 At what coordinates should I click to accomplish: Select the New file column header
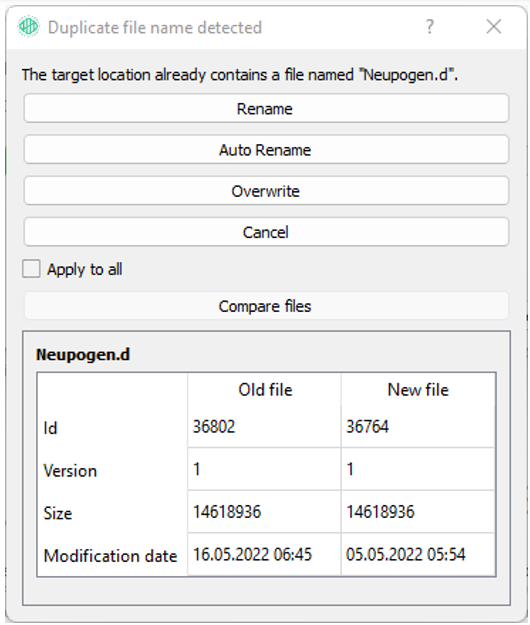(x=418, y=390)
